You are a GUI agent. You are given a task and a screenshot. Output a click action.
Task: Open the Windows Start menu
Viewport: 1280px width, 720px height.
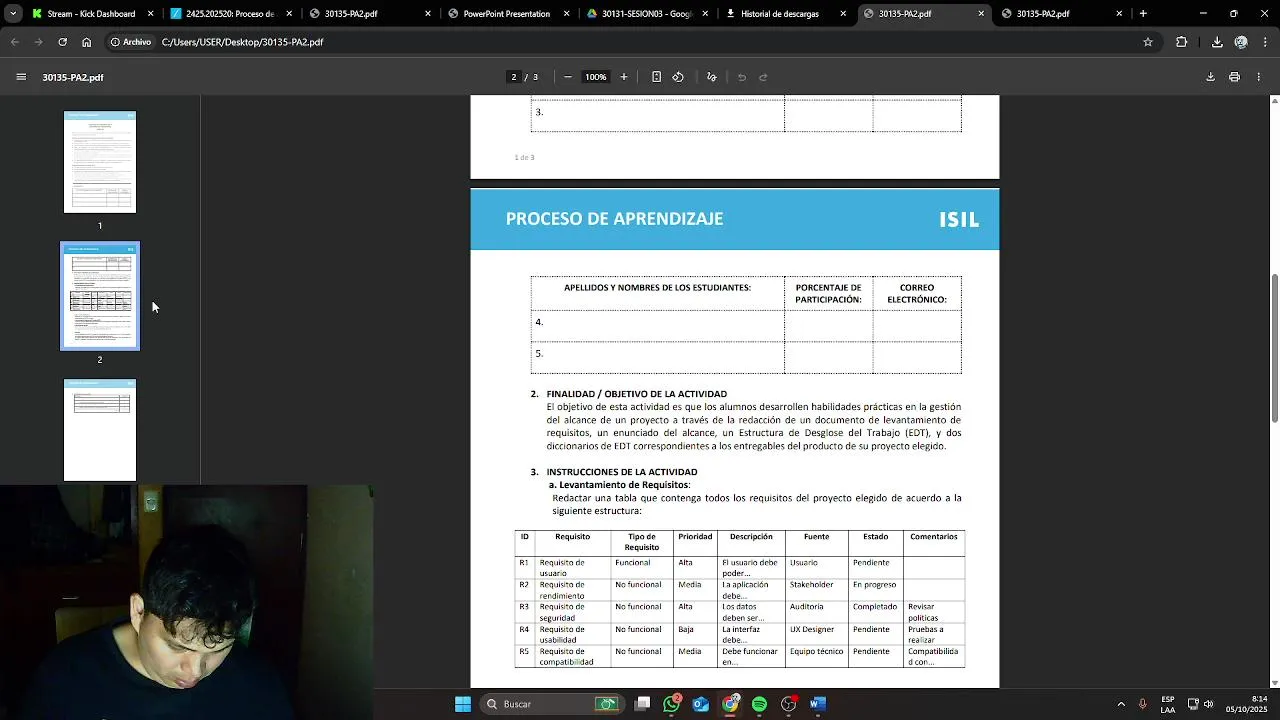(x=463, y=704)
